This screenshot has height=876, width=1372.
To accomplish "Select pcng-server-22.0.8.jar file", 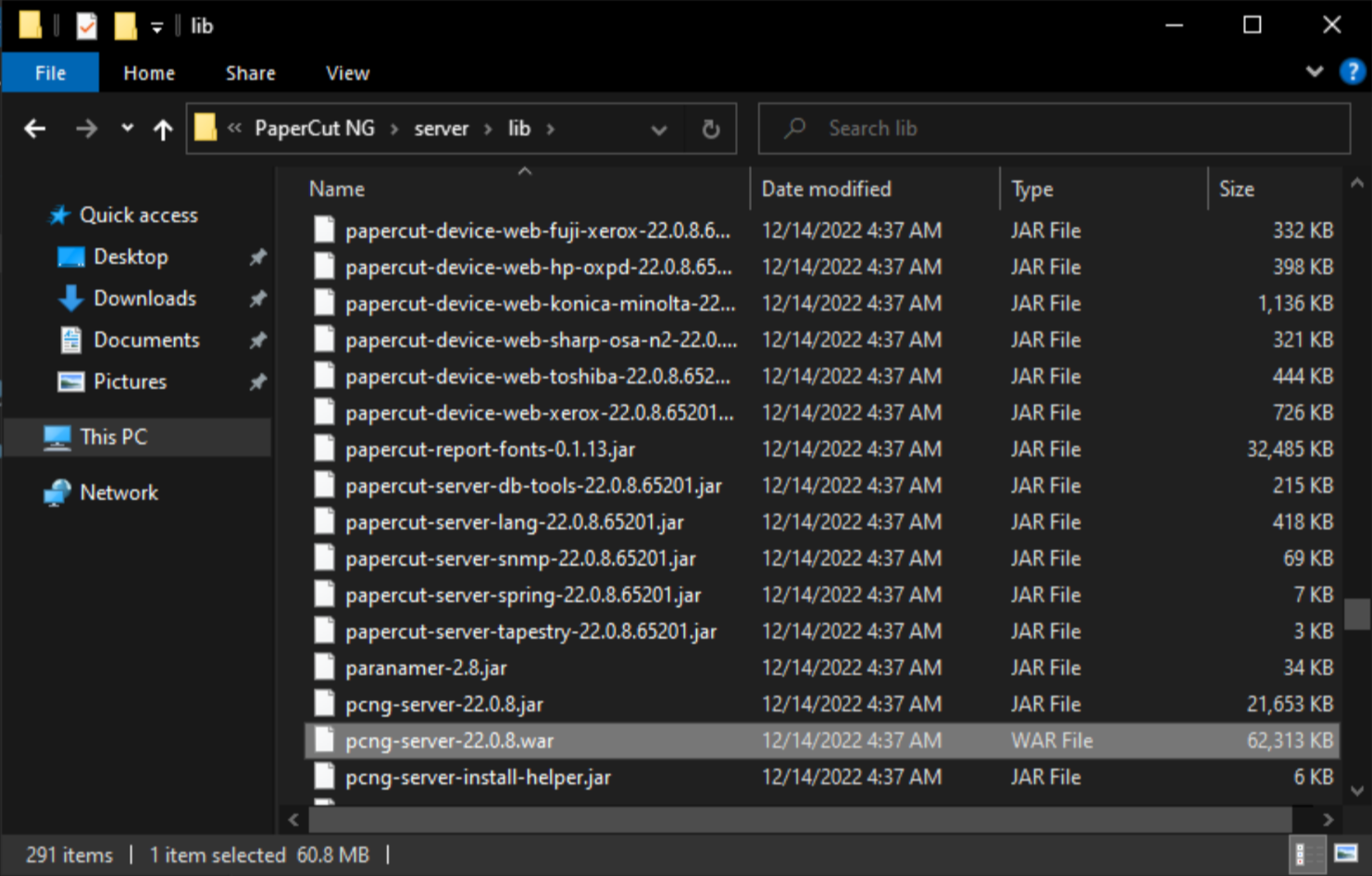I will pyautogui.click(x=822, y=704).
